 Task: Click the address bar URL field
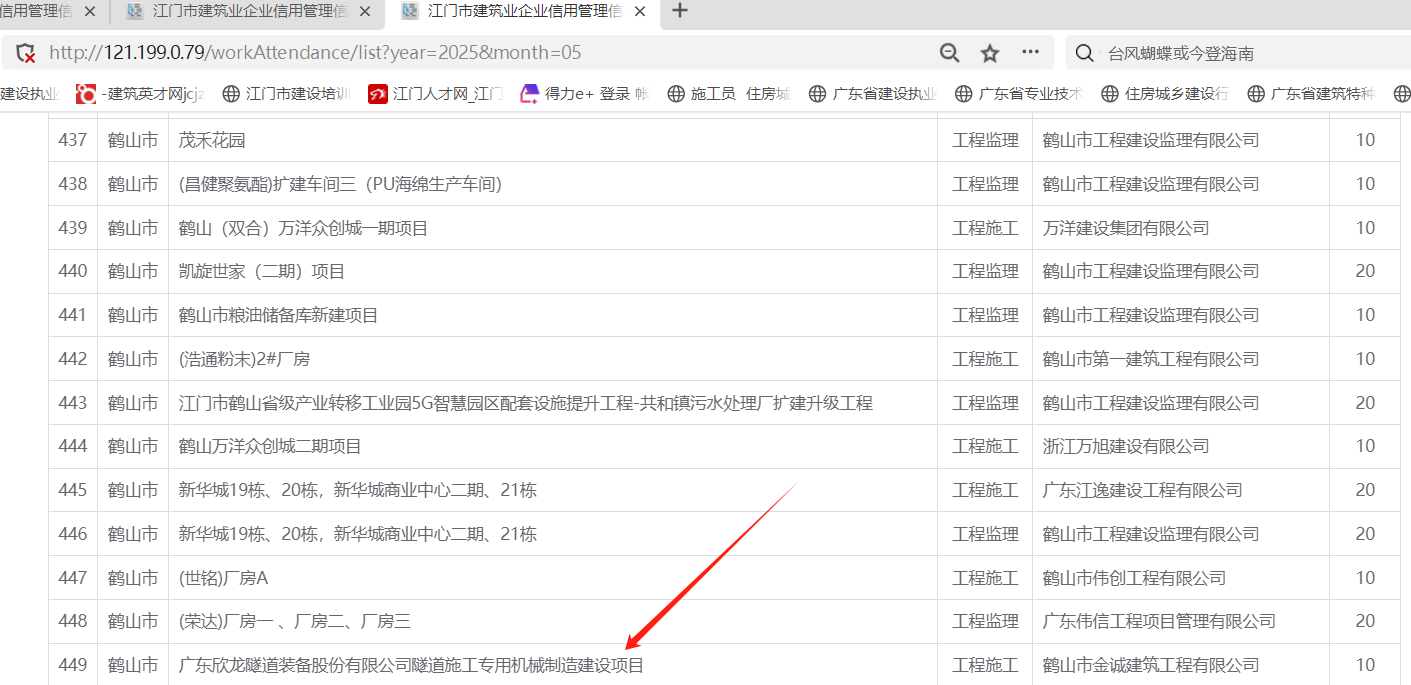(480, 53)
